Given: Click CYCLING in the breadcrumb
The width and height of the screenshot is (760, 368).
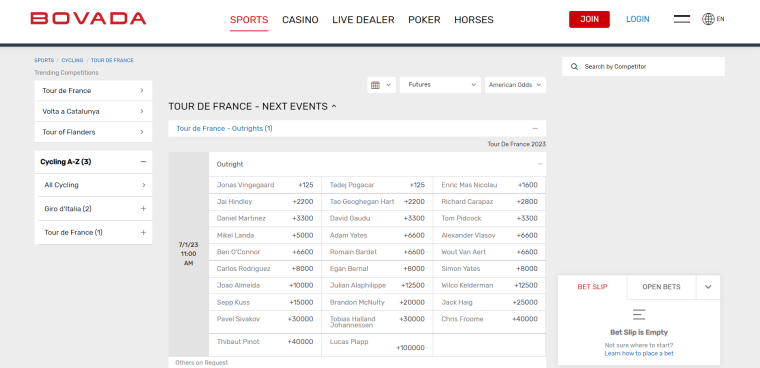Looking at the screenshot, I should click(x=72, y=61).
